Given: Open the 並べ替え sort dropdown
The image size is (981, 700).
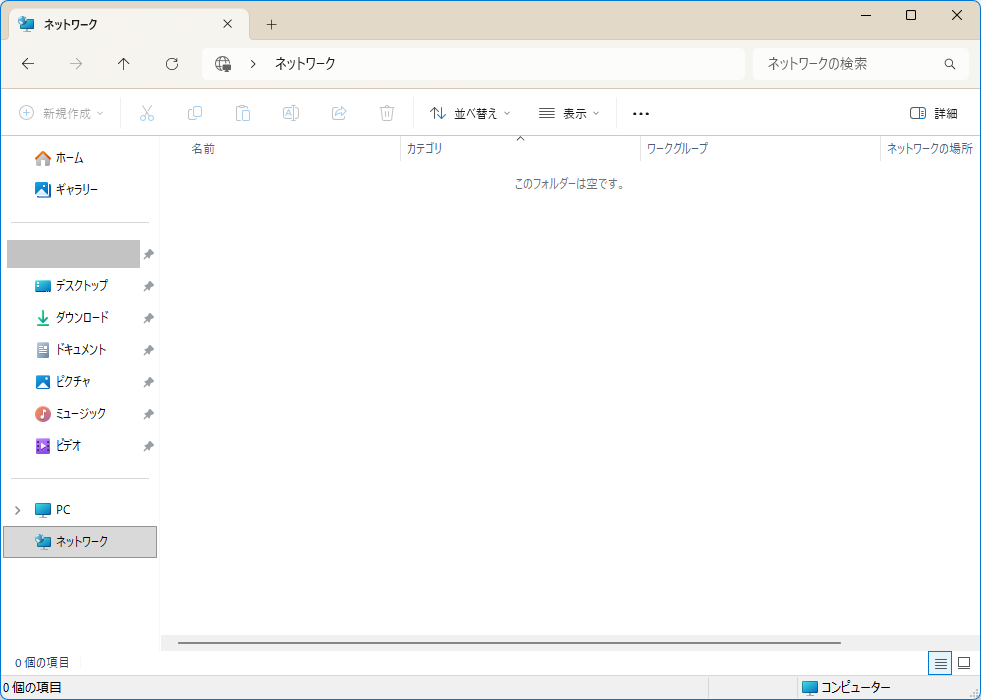Looking at the screenshot, I should tap(470, 114).
